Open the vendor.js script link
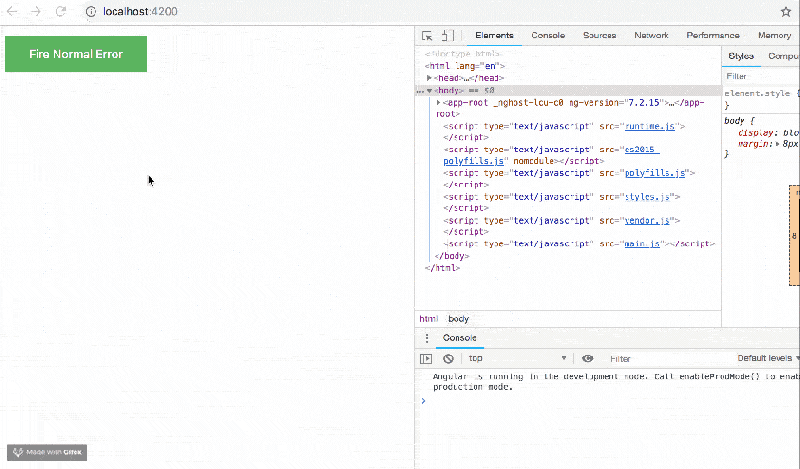Screen dimensions: 800x469 (x=647, y=220)
